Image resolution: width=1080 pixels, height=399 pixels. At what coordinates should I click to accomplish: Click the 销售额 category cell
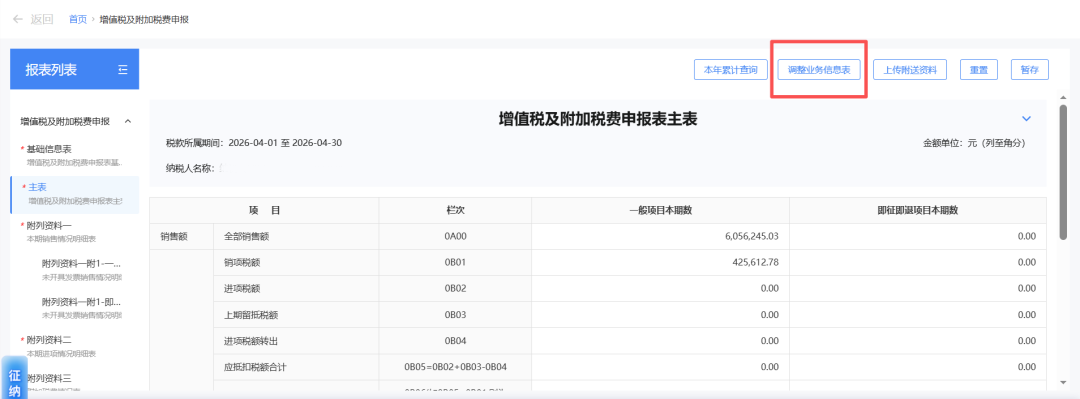182,236
